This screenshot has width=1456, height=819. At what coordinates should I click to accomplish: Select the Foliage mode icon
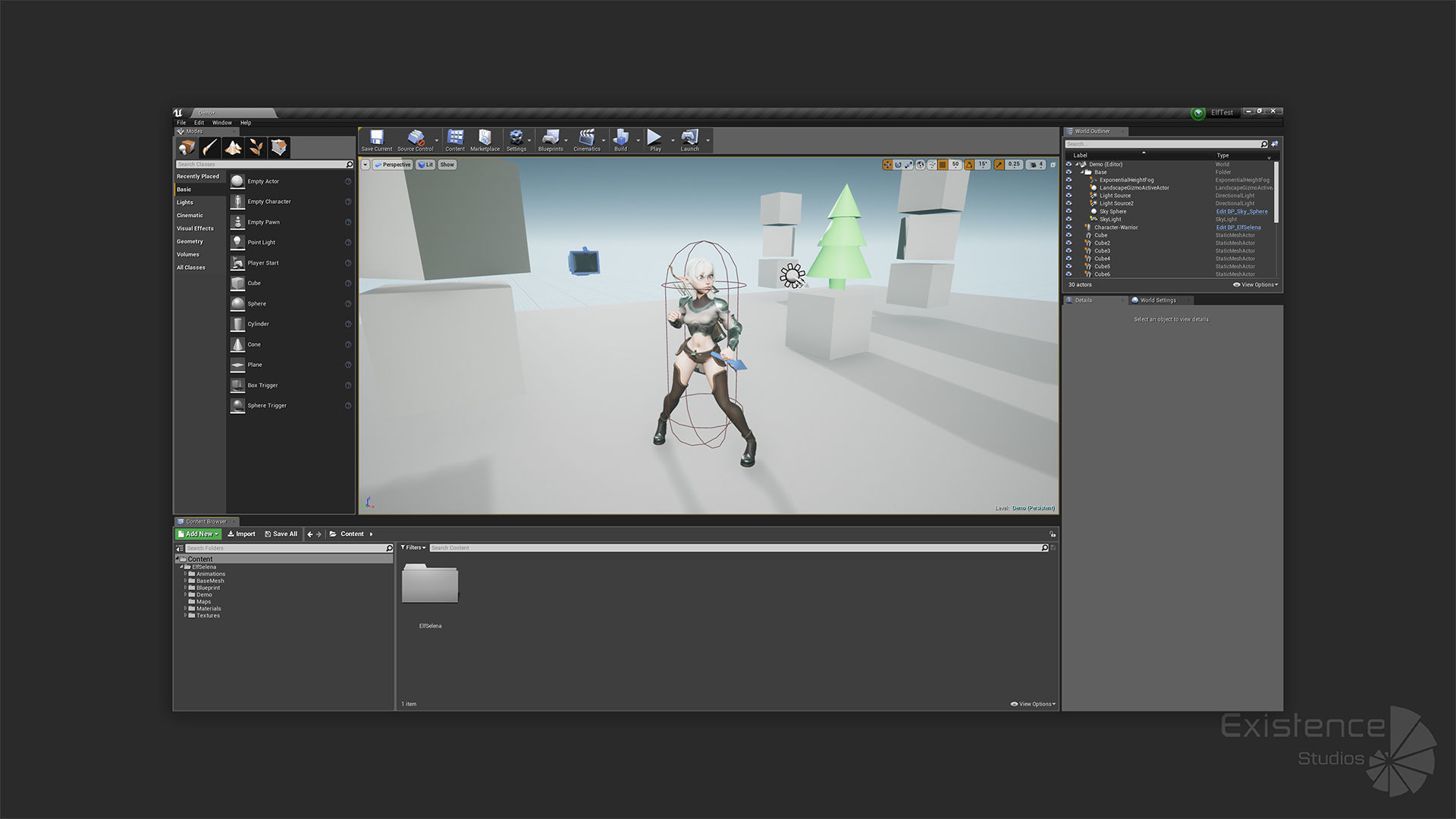click(256, 147)
